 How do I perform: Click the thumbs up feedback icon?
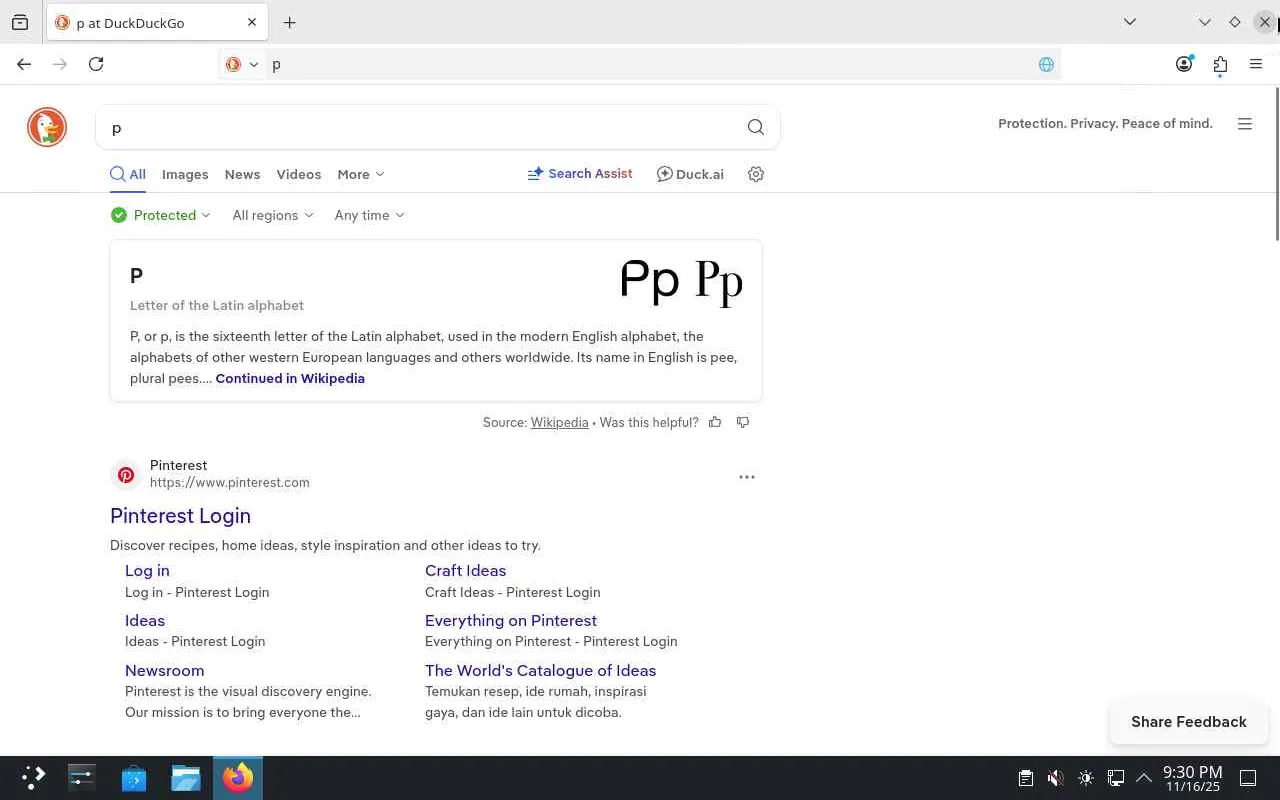[715, 422]
